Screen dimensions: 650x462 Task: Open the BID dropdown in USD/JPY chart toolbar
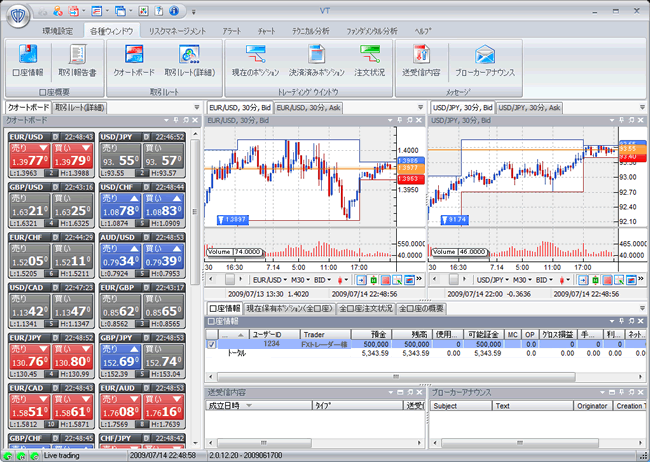[544, 280]
